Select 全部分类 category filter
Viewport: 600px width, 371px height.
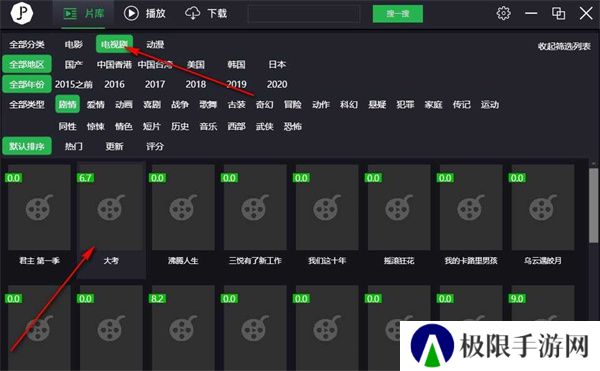[x=27, y=44]
